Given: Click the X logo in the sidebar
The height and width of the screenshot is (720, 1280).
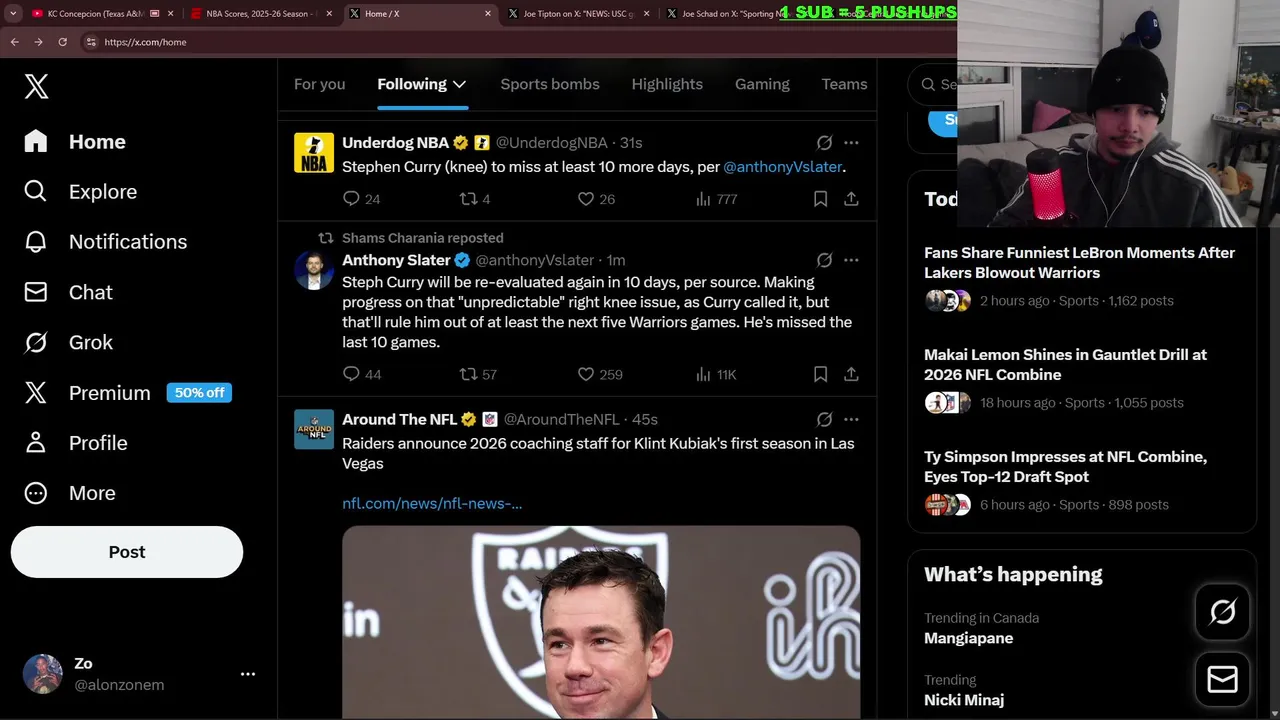Looking at the screenshot, I should click(x=36, y=86).
